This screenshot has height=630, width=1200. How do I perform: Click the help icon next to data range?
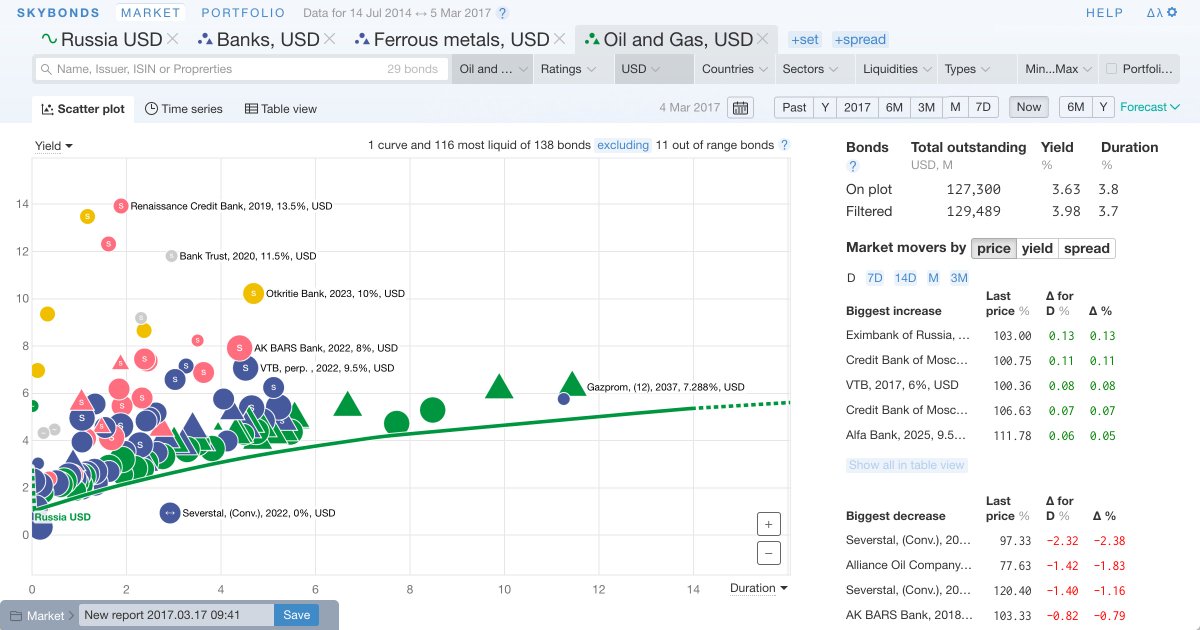(502, 13)
